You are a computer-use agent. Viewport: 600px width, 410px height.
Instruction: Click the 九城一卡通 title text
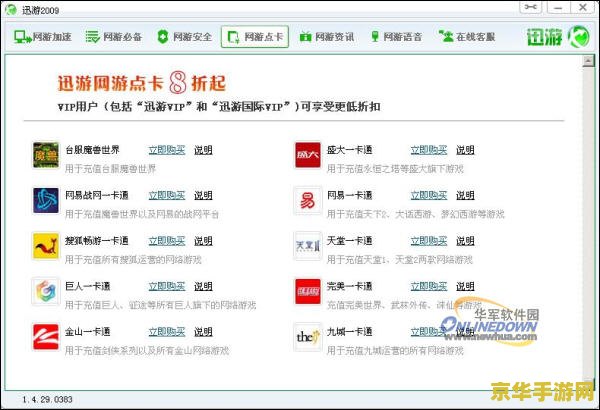click(x=349, y=332)
